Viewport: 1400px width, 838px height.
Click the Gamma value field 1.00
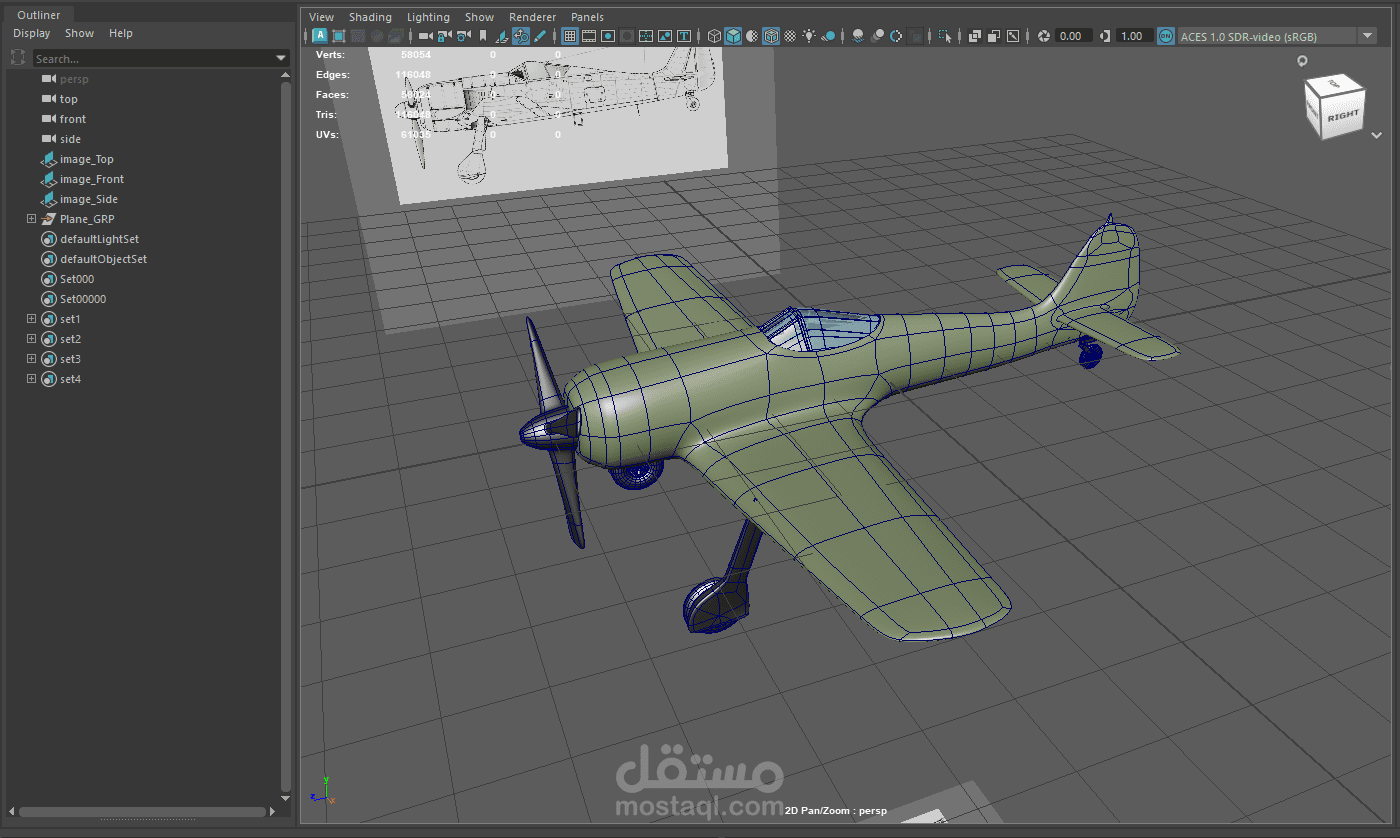[1133, 36]
